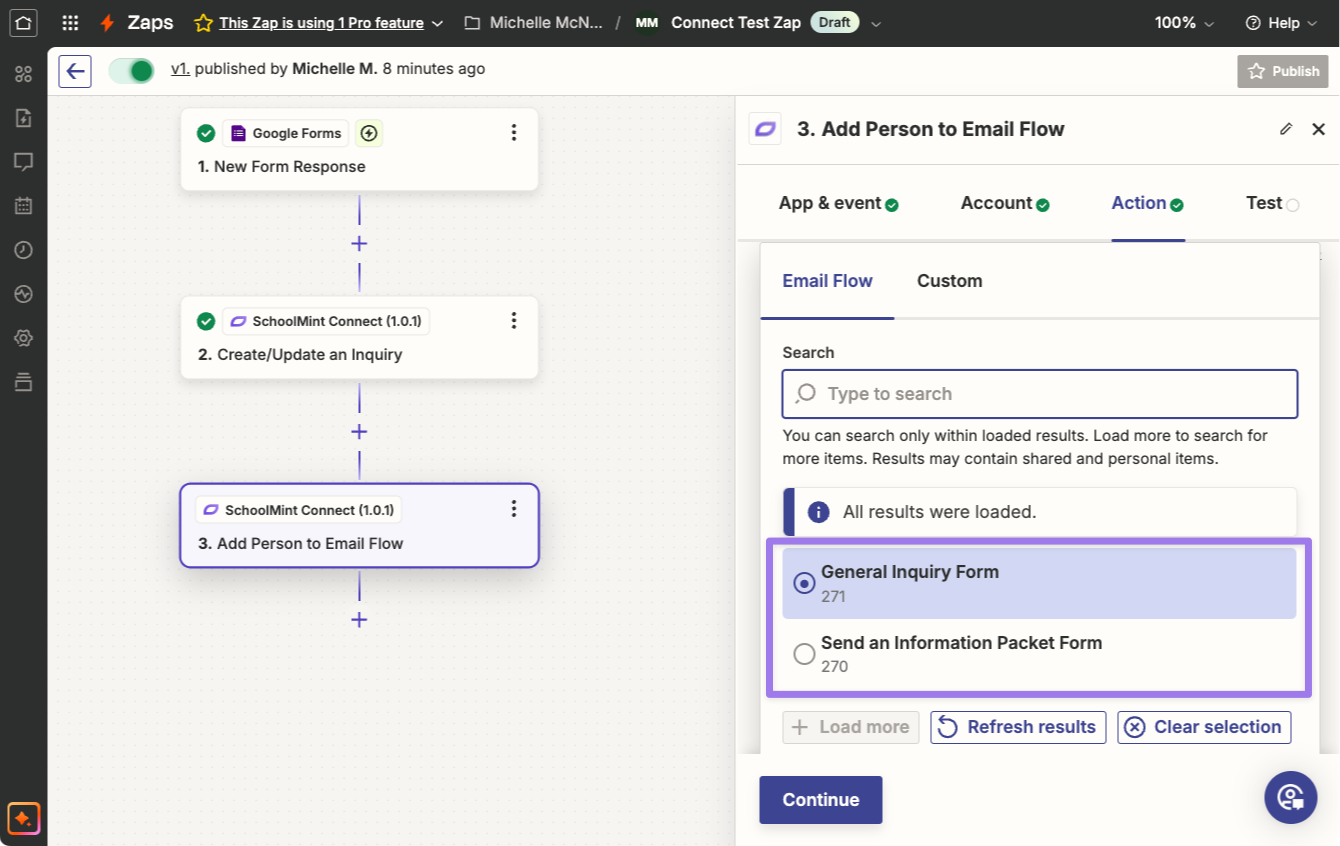Viewport: 1340px width, 846px height.
Task: Add a step after New Form Response
Action: pos(359,244)
